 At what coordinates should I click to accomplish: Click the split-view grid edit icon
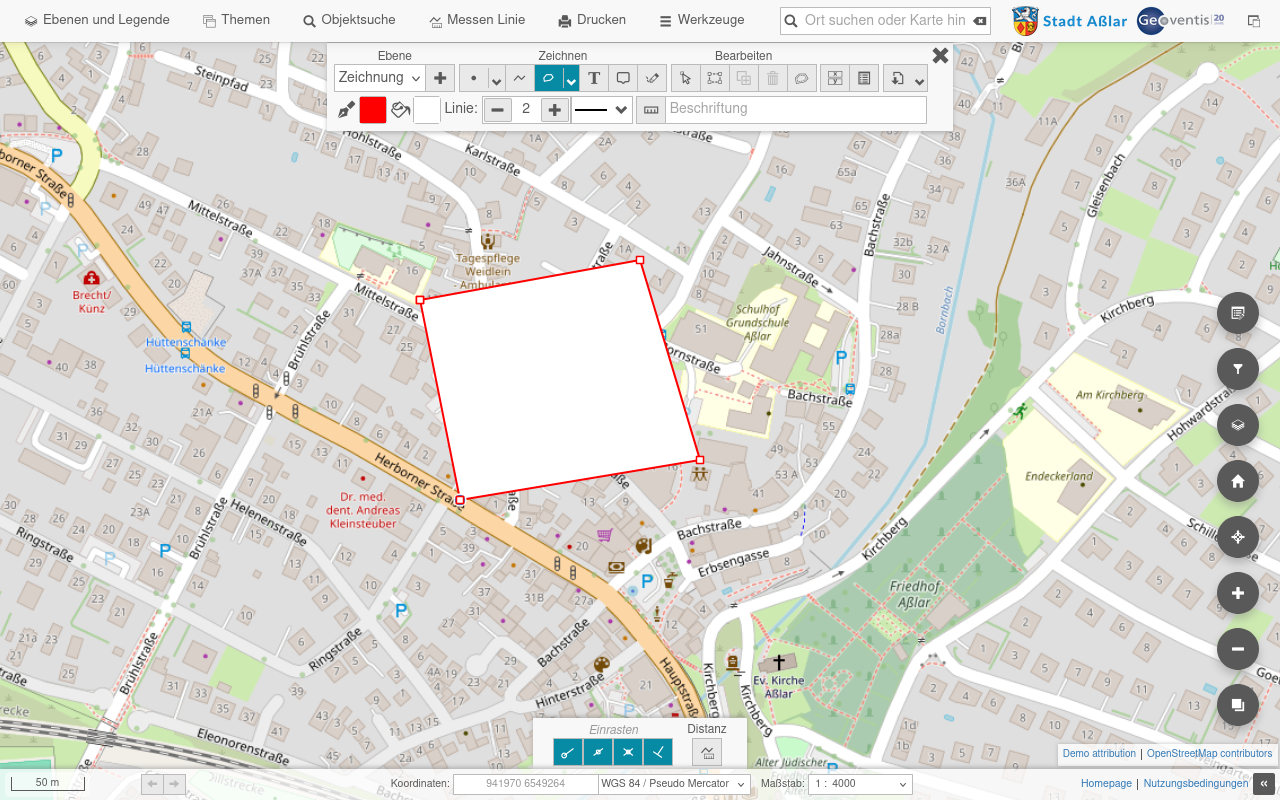tap(835, 78)
